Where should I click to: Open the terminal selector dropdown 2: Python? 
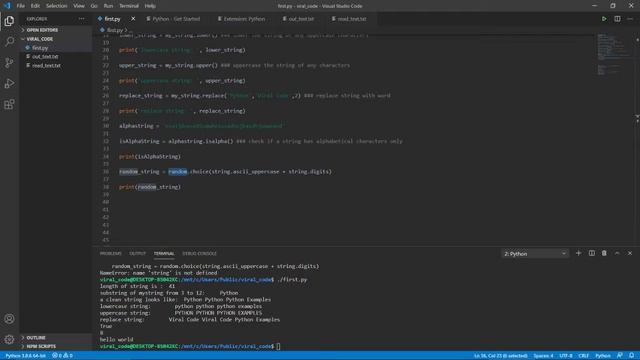535,254
